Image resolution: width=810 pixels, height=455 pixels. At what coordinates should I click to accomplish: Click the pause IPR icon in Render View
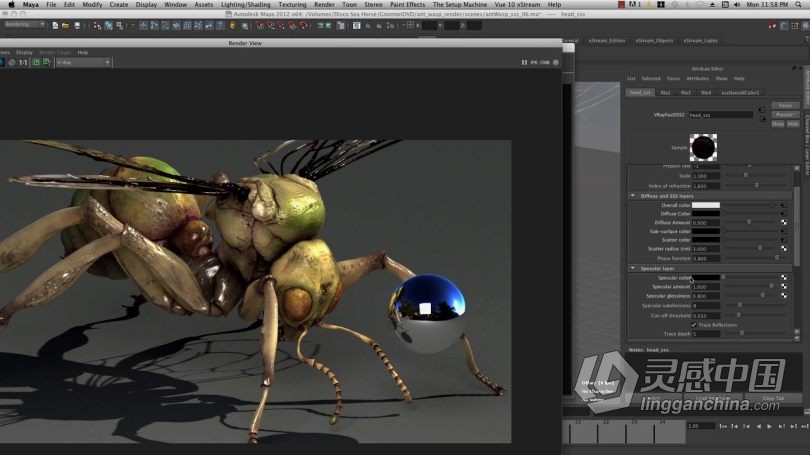click(x=524, y=62)
